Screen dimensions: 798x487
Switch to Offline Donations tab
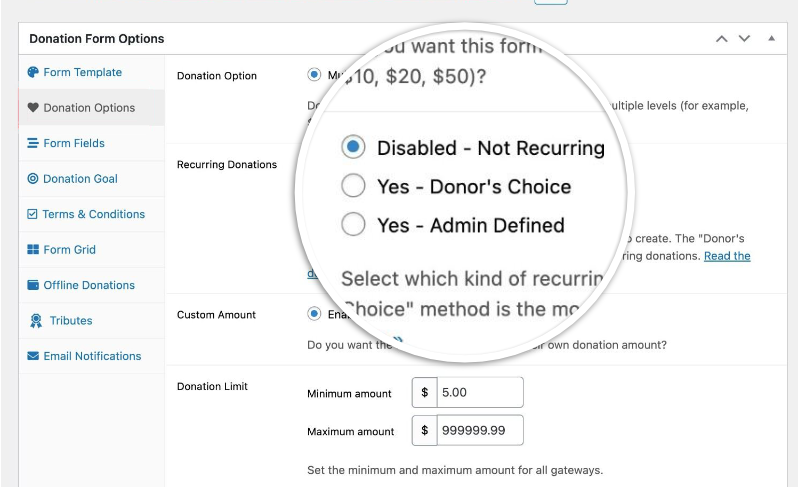pyautogui.click(x=92, y=285)
